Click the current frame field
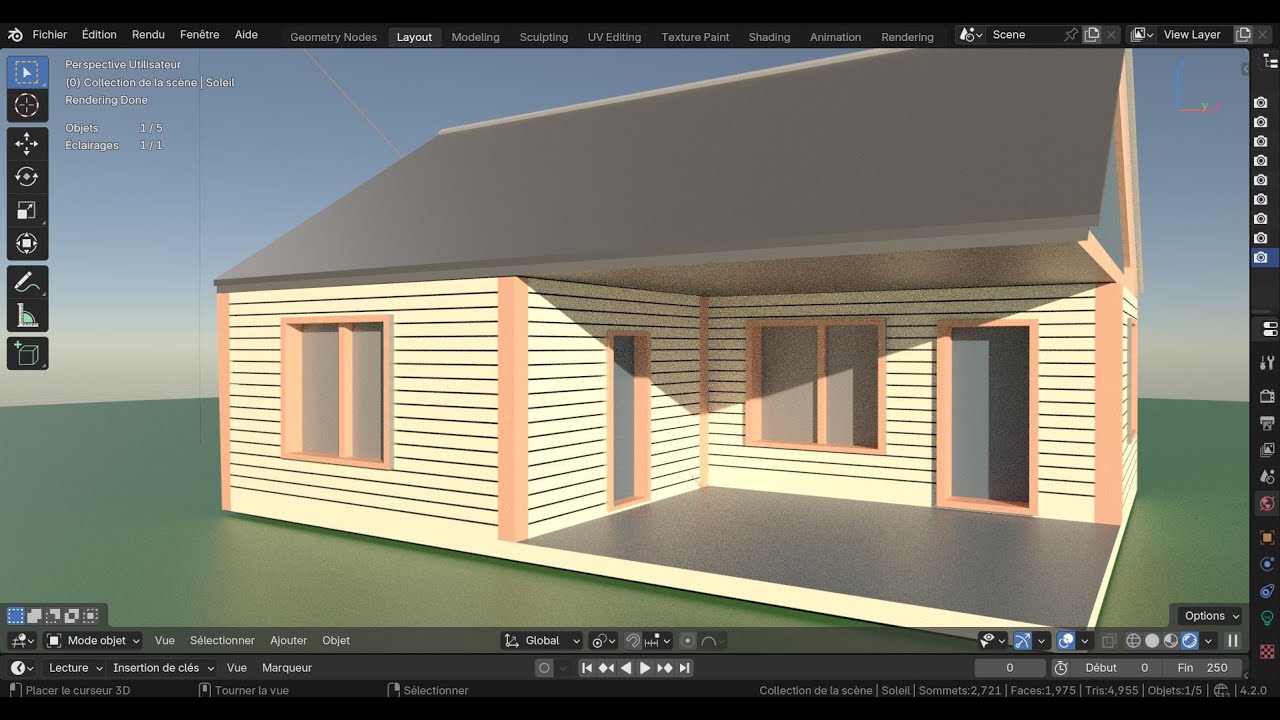The width and height of the screenshot is (1280, 720). (1010, 668)
